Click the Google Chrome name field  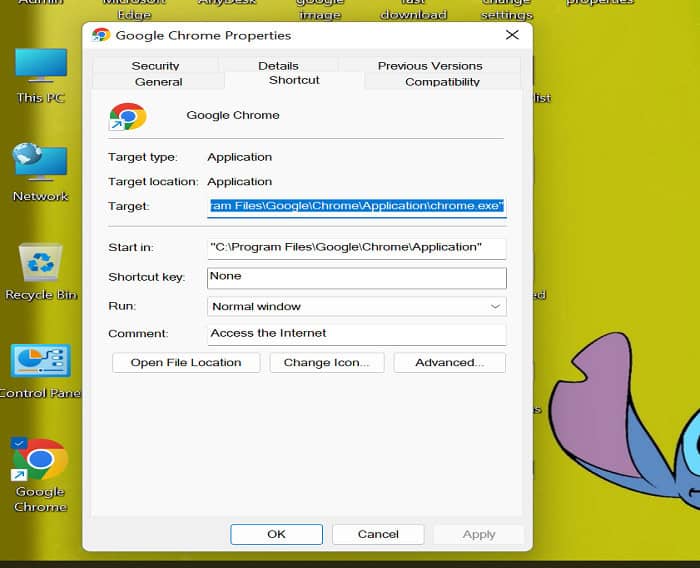point(233,115)
